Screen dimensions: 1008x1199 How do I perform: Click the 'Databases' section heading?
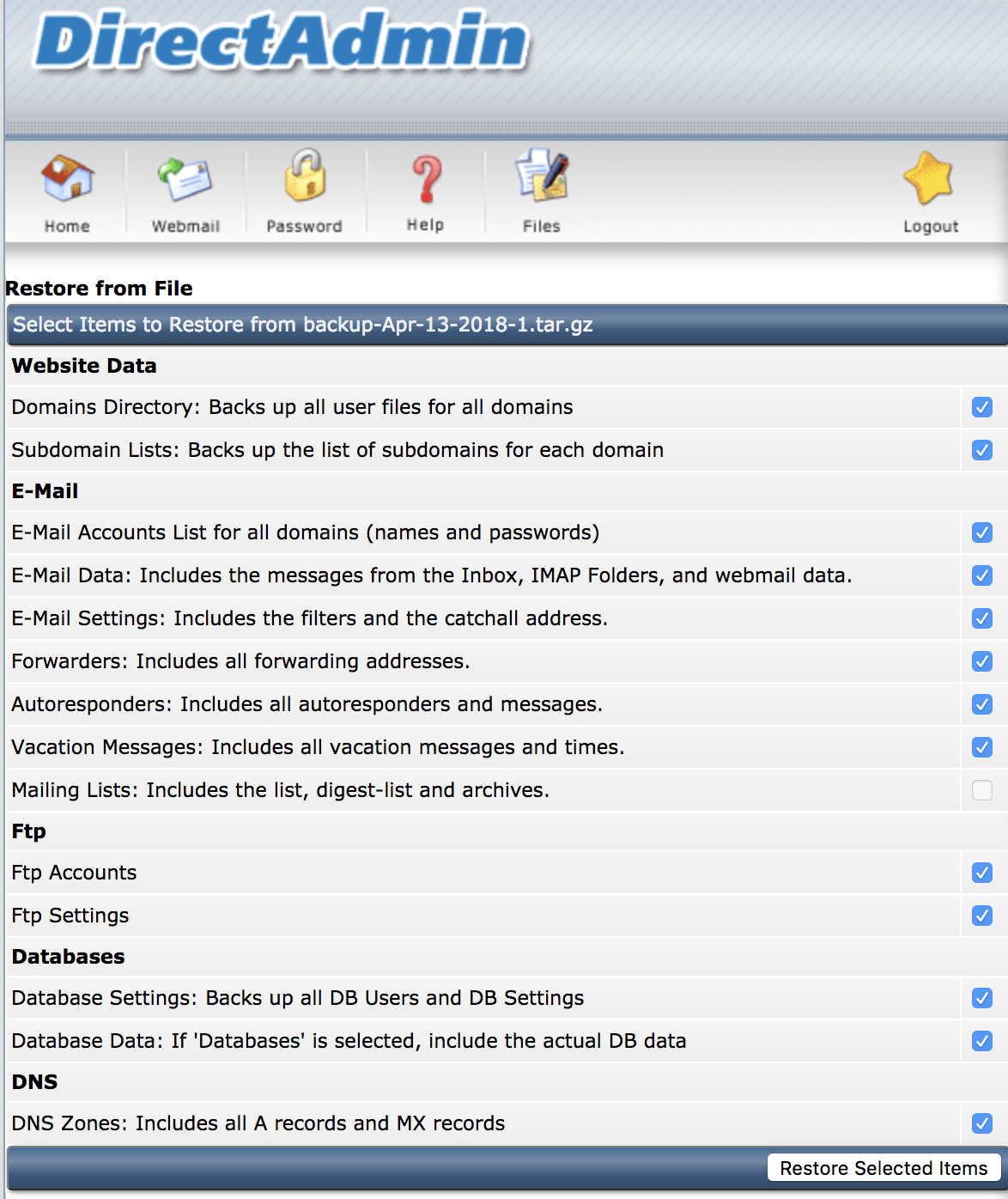coord(69,957)
